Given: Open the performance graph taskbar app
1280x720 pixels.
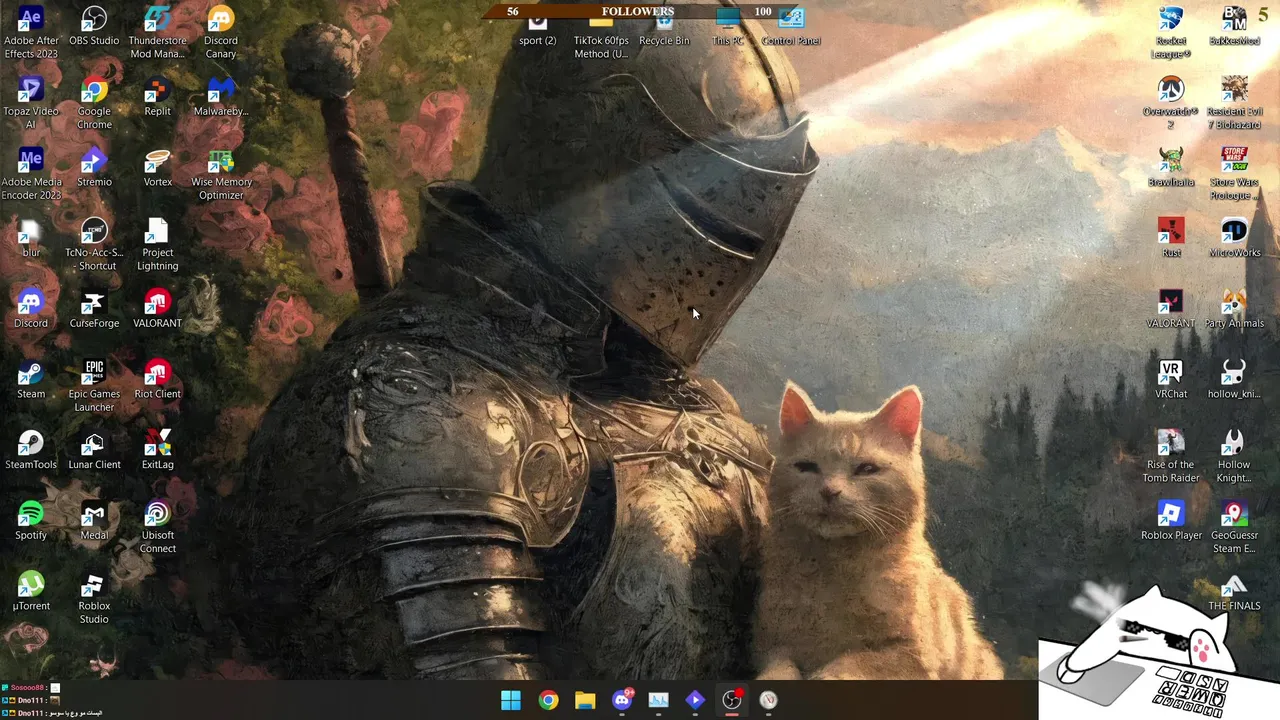Looking at the screenshot, I should (658, 700).
